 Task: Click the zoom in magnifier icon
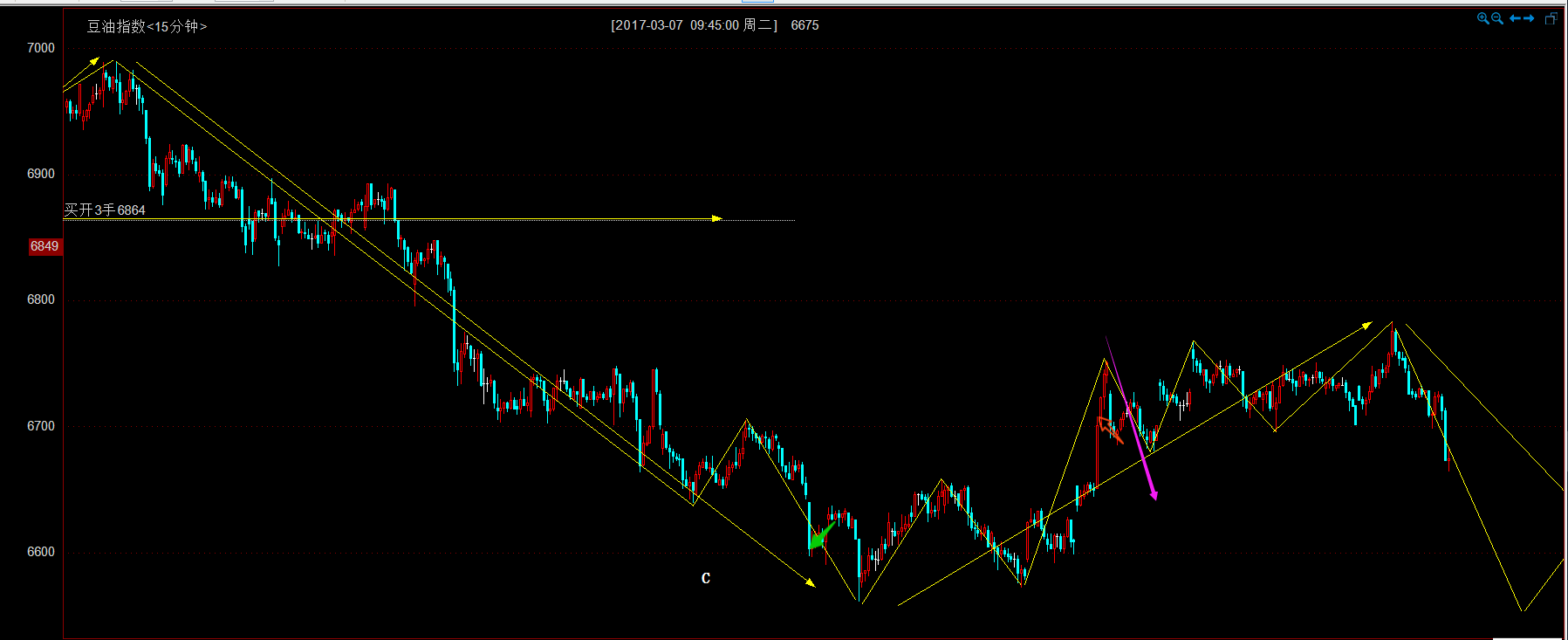pyautogui.click(x=1482, y=18)
